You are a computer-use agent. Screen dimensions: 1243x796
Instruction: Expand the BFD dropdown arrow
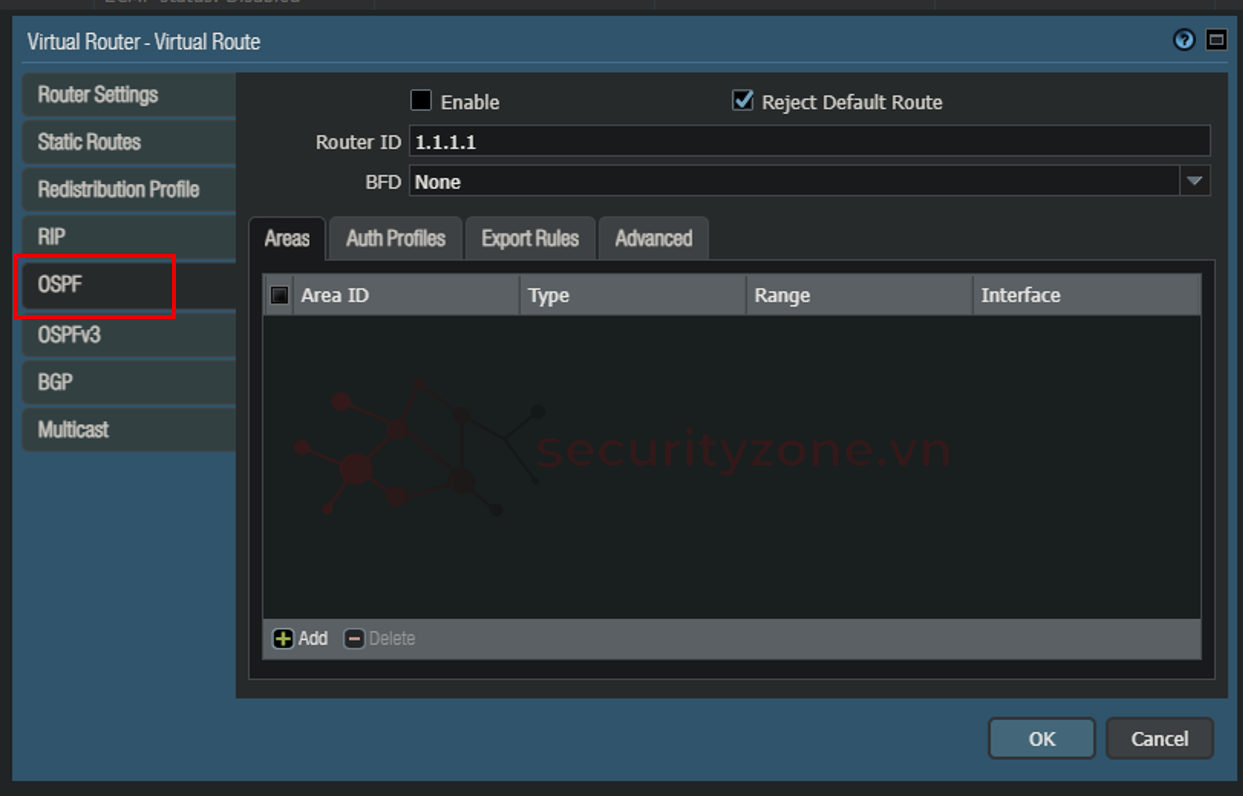(x=1194, y=182)
